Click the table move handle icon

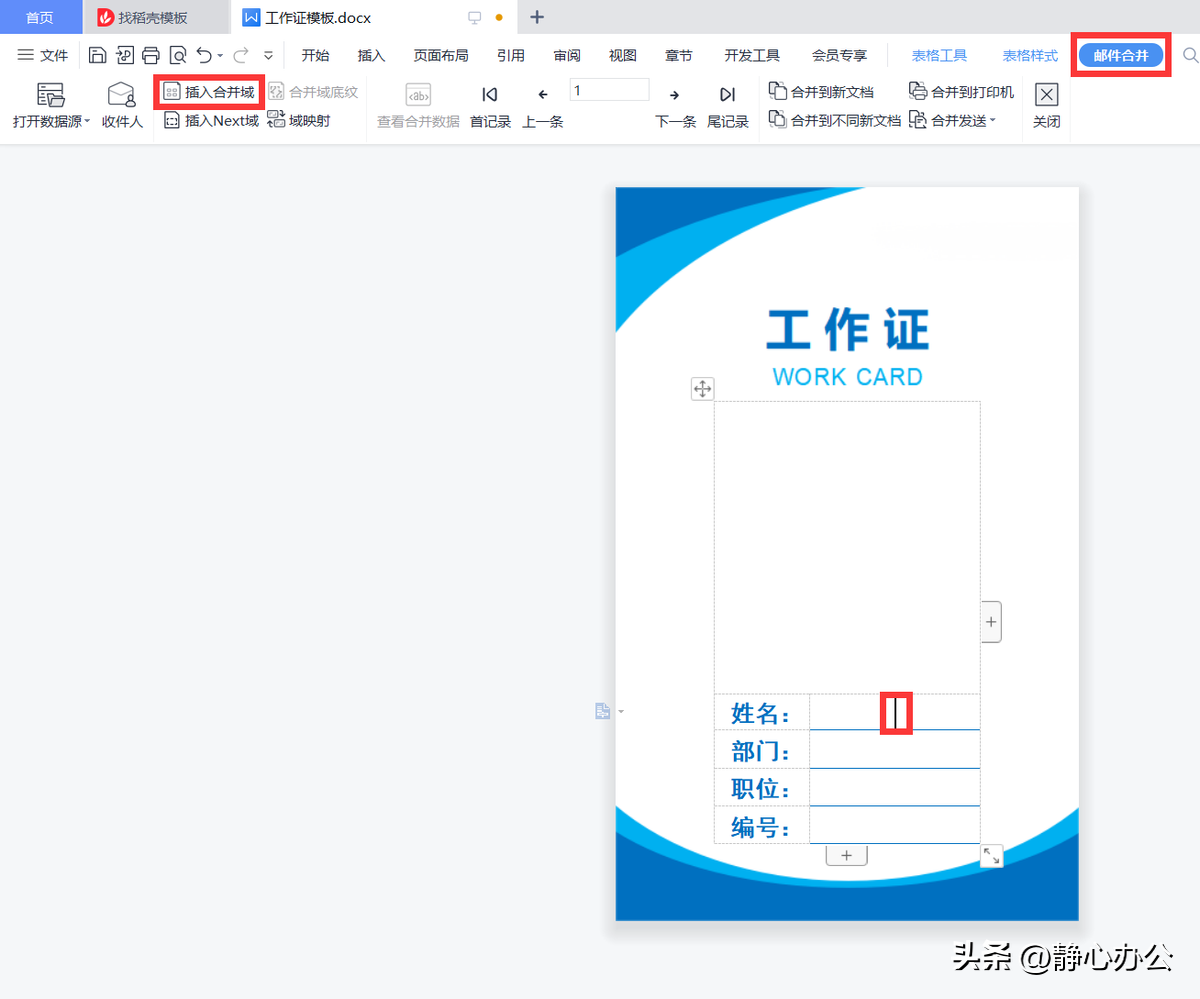click(x=702, y=389)
